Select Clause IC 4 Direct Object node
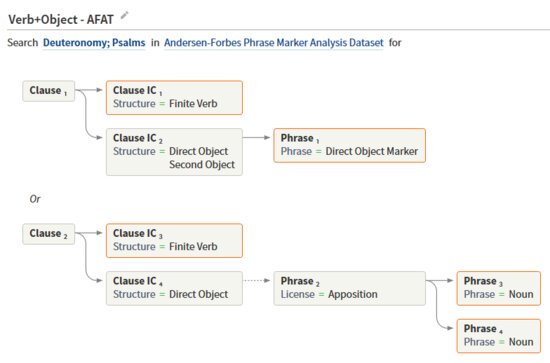The image size is (550, 363). 174,288
